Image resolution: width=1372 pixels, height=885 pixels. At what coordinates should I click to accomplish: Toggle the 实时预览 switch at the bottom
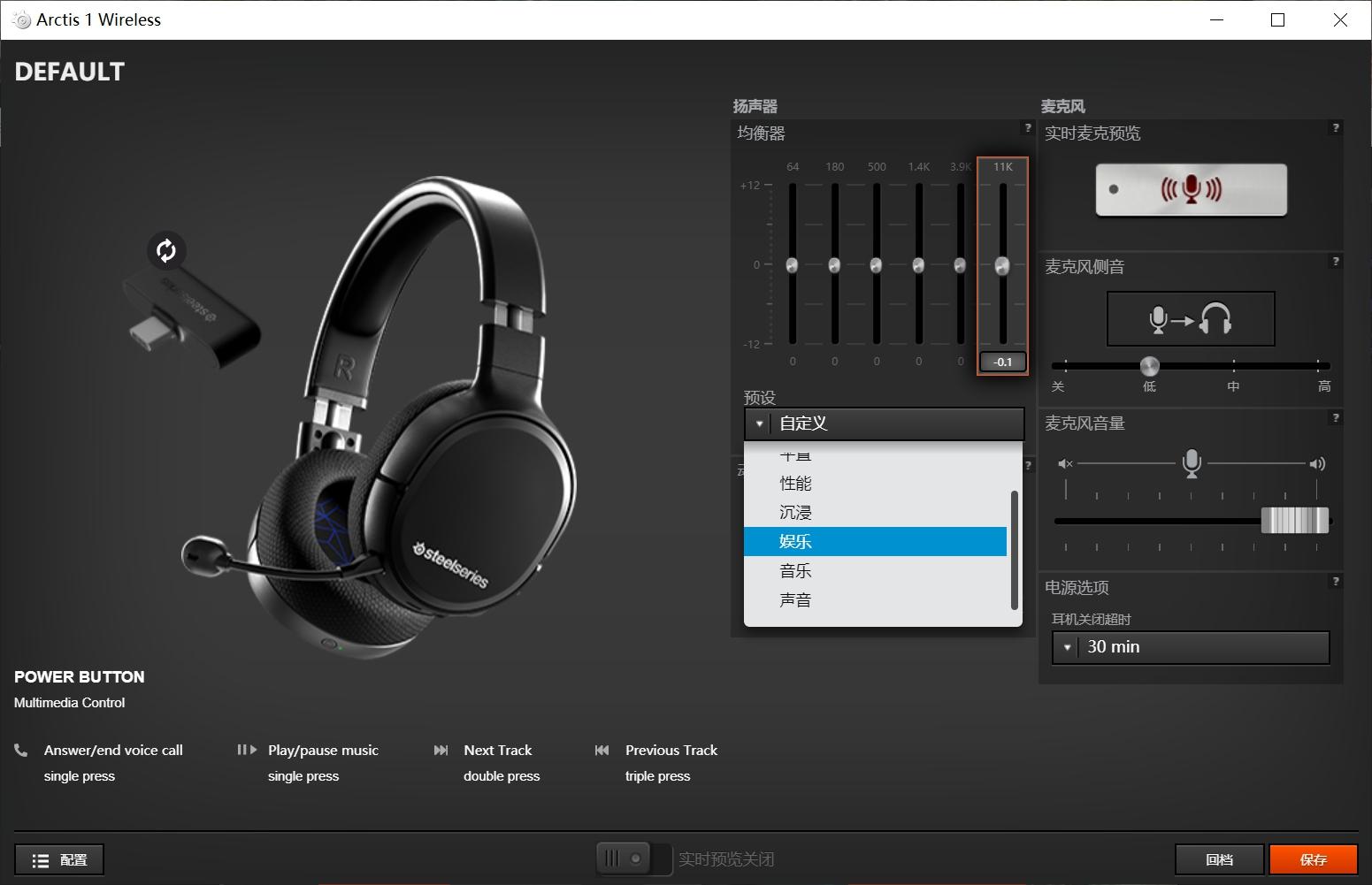click(633, 858)
